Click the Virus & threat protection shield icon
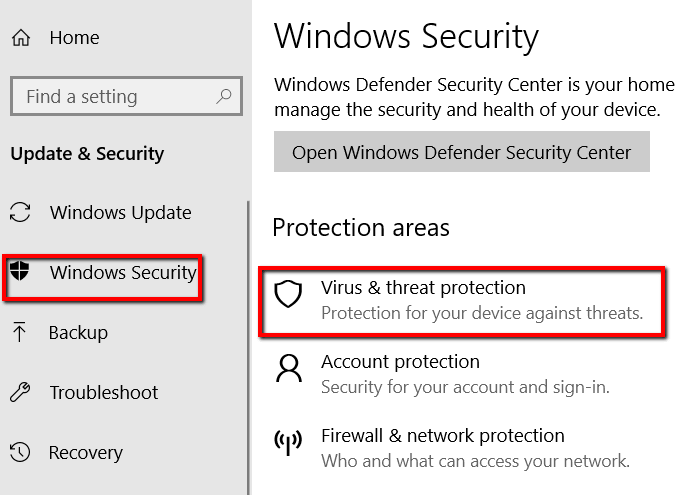This screenshot has width=677, height=495. pyautogui.click(x=288, y=294)
